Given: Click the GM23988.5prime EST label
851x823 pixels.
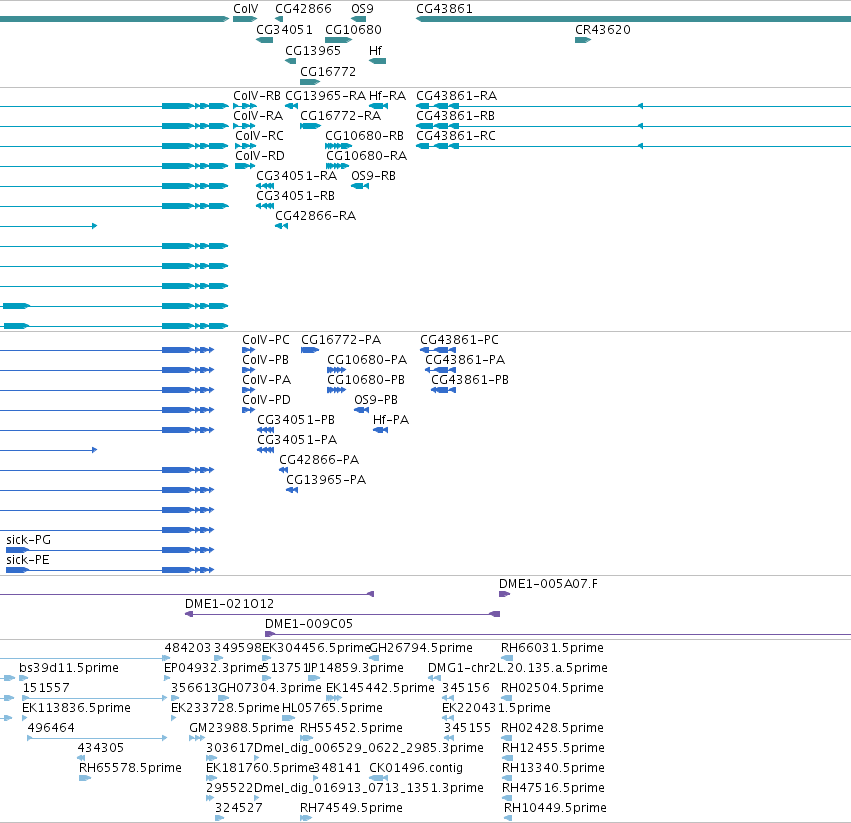Looking at the screenshot, I should click(x=242, y=727).
